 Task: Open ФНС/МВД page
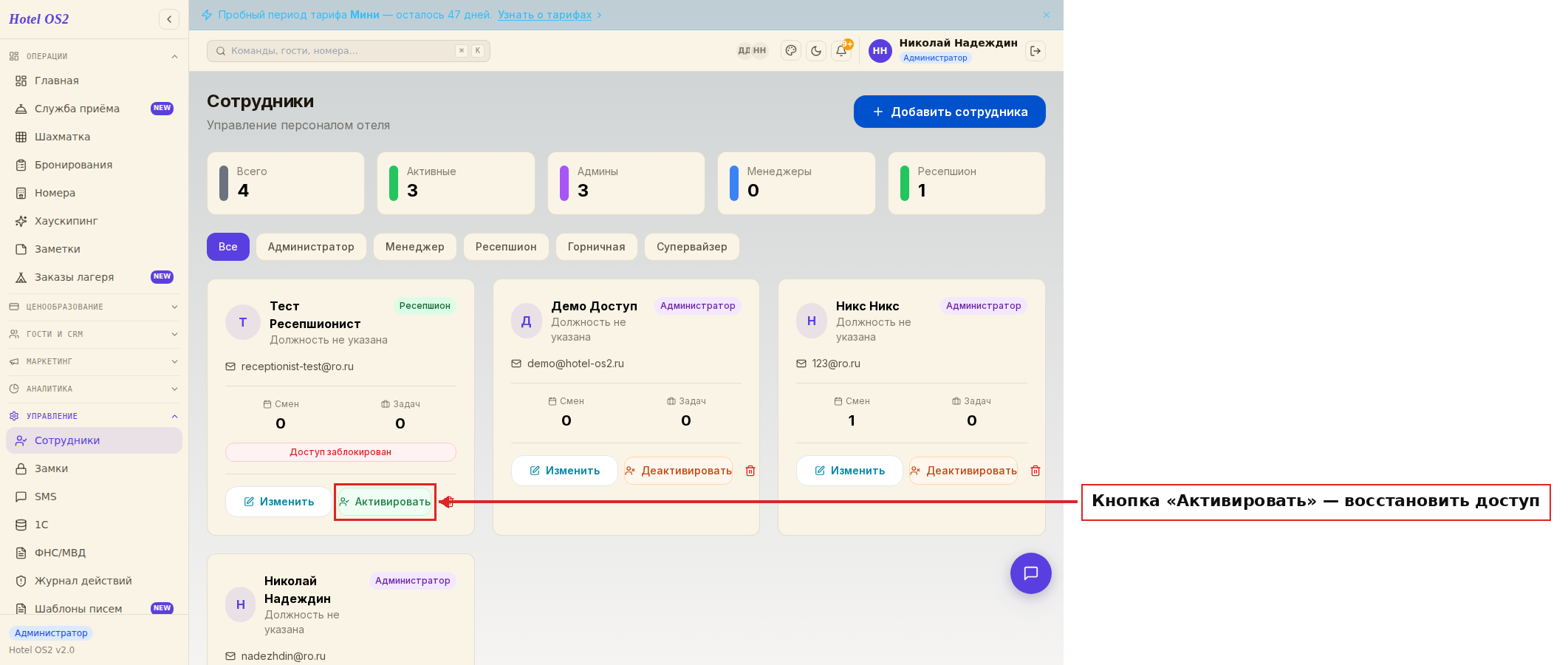pyautogui.click(x=95, y=553)
